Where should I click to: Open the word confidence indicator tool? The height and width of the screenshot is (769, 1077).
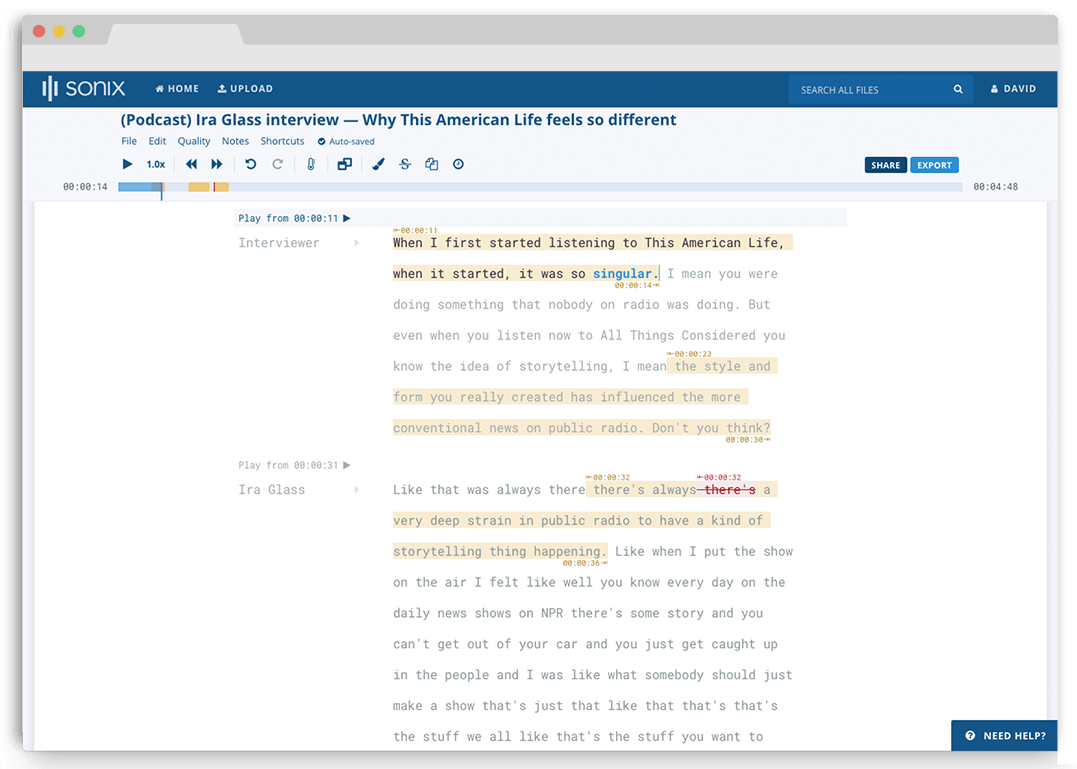click(x=311, y=164)
